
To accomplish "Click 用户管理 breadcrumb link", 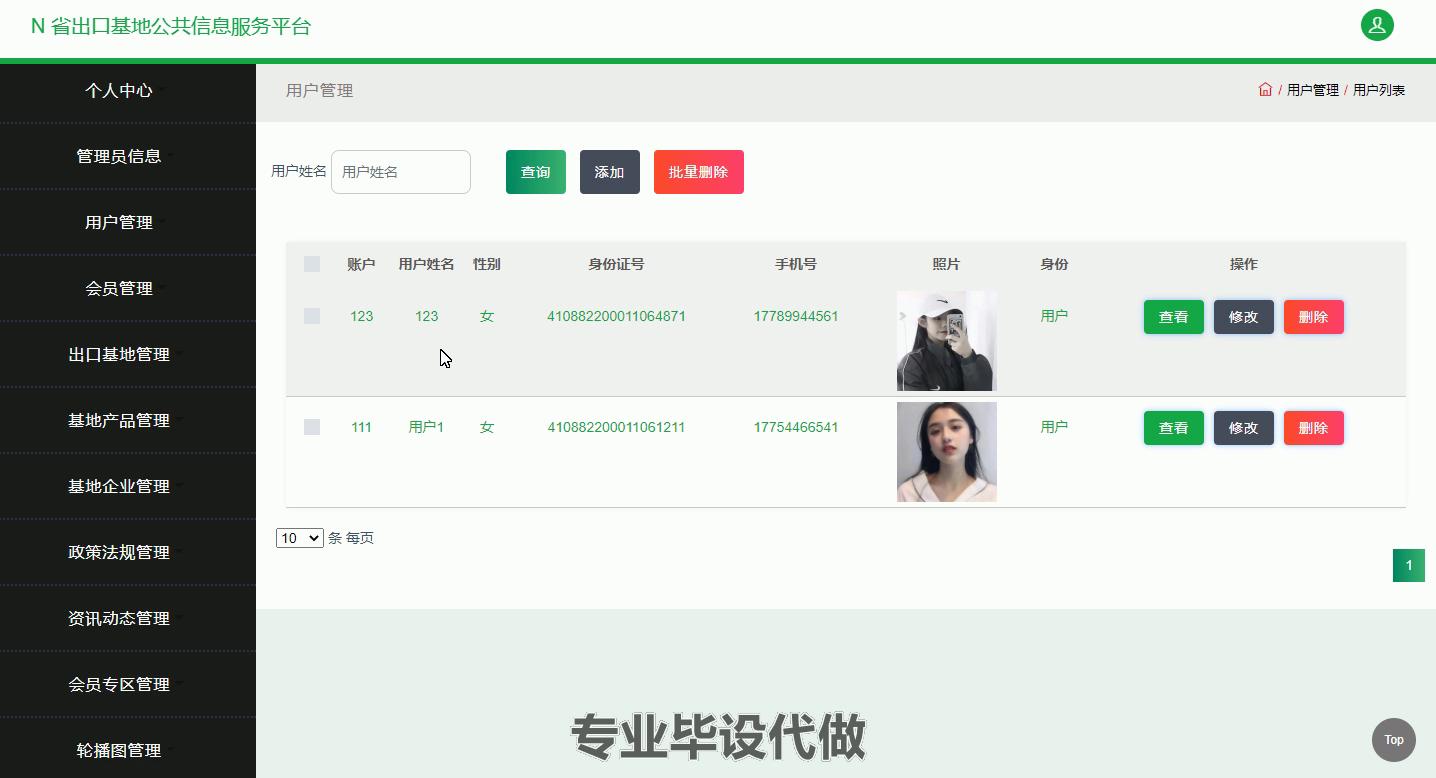I will (x=1313, y=90).
